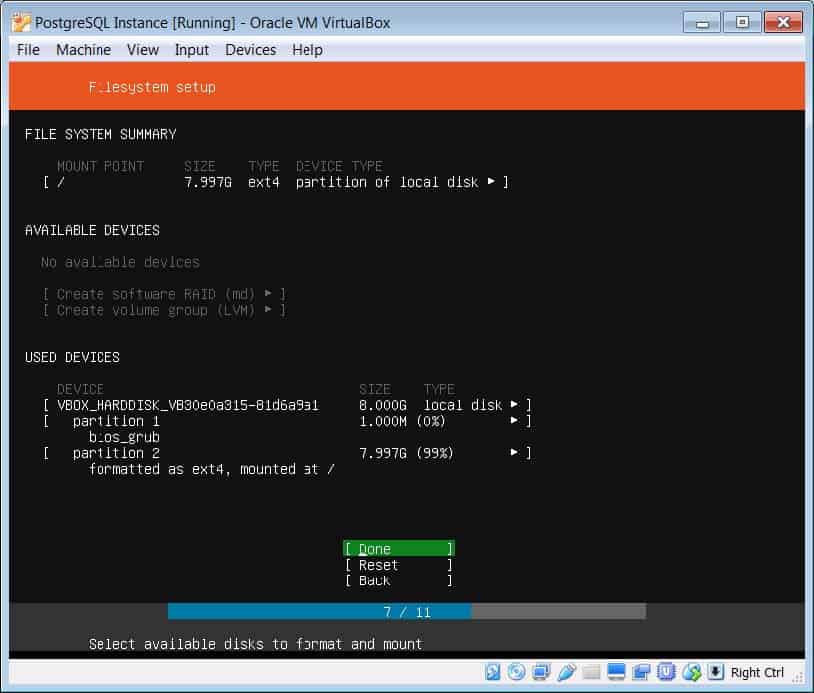Click the video capture indicator icon
This screenshot has height=693, width=814.
(641, 672)
